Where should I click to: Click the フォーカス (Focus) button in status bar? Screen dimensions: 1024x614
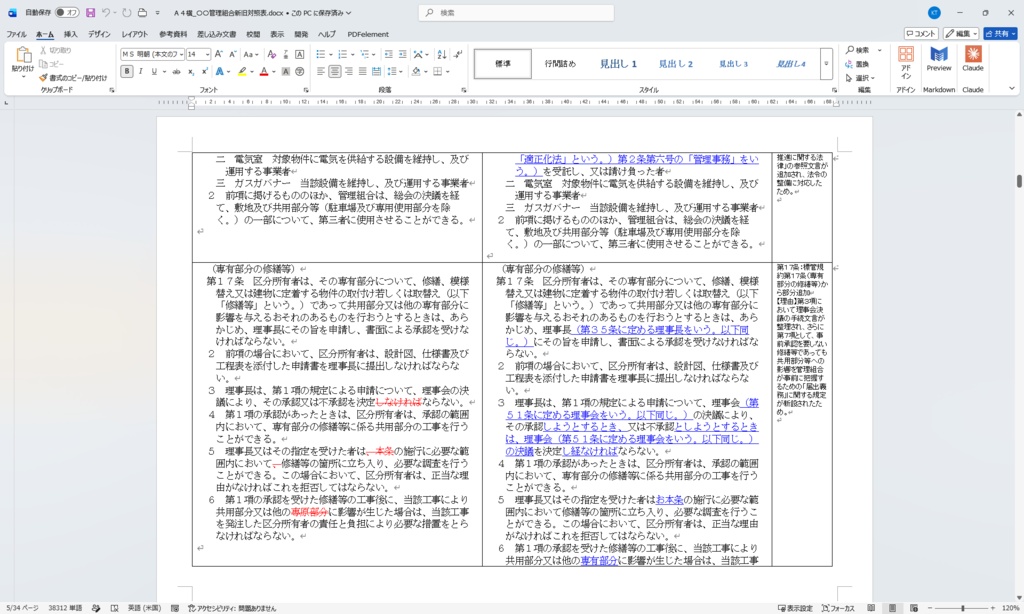pyautogui.click(x=838, y=608)
